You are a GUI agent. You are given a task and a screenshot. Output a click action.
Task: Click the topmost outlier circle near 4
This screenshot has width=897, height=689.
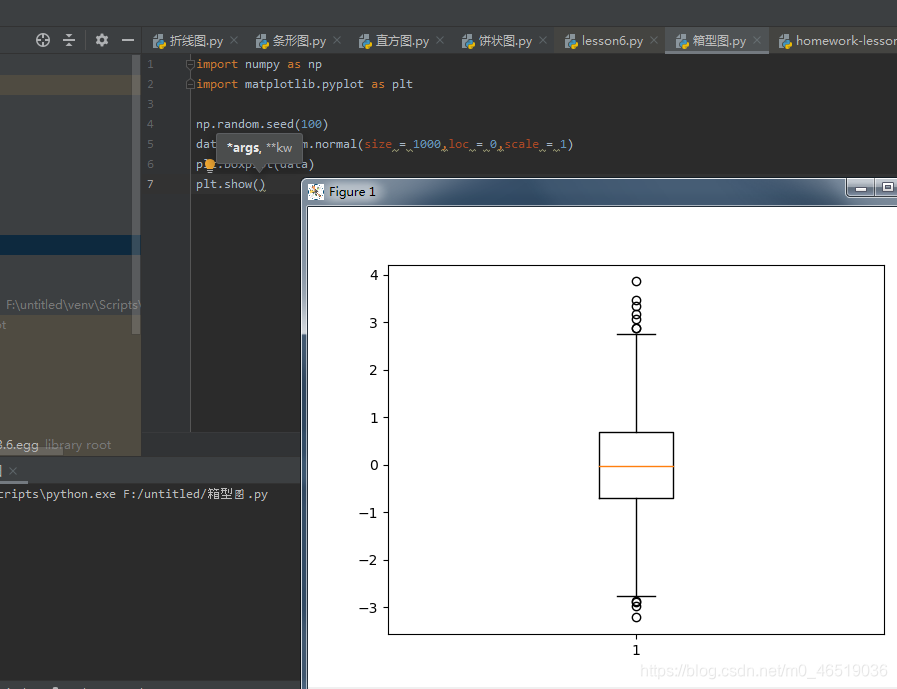click(x=636, y=282)
